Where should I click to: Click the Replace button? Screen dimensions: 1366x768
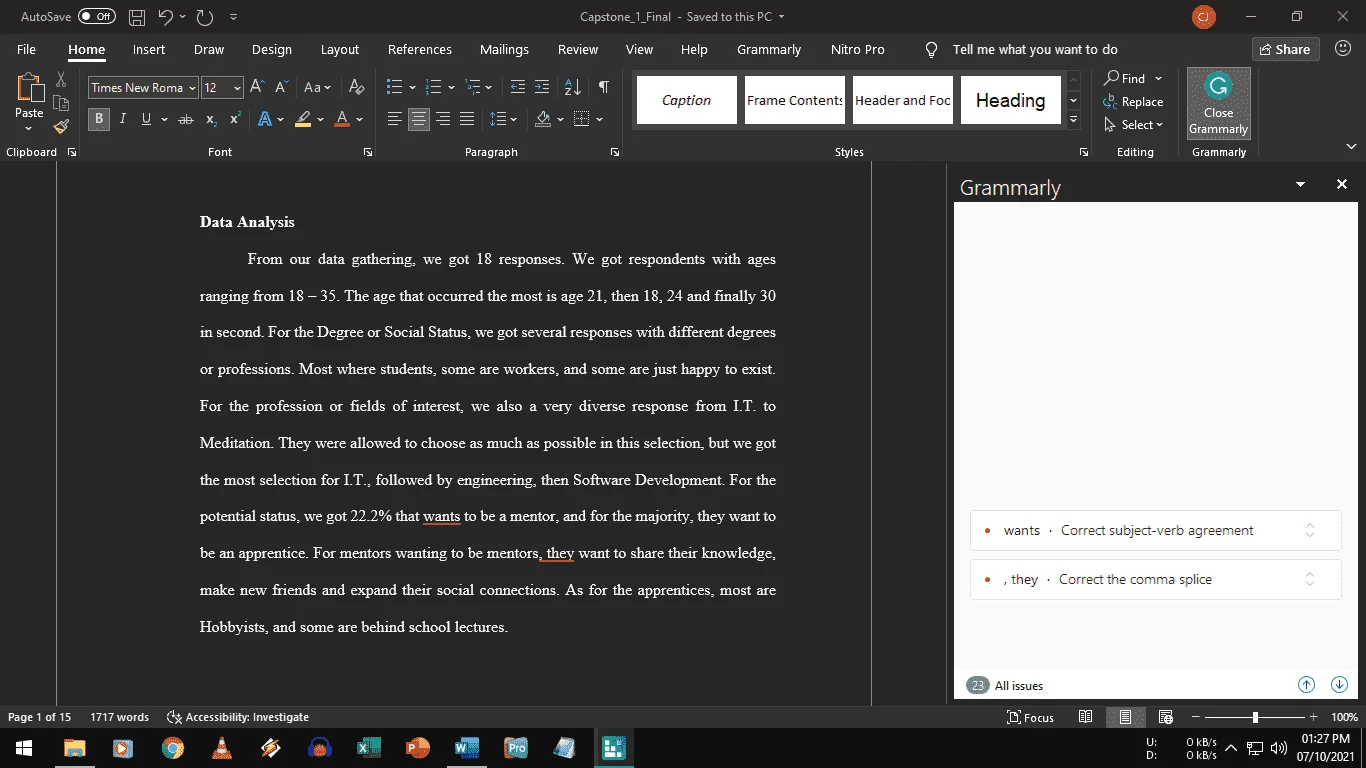pos(1134,102)
